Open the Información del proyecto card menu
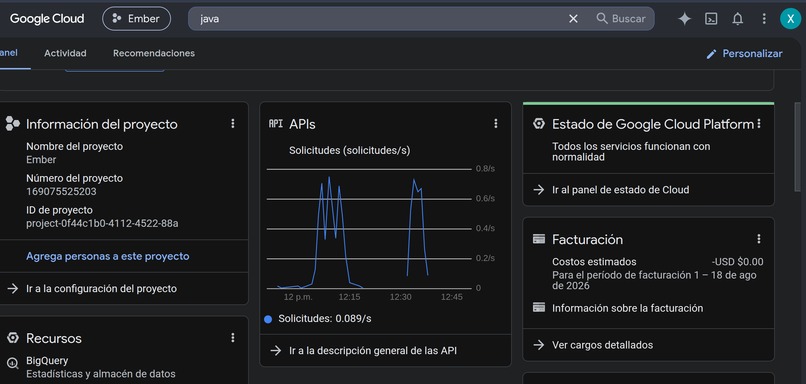This screenshot has width=806, height=384. pyautogui.click(x=233, y=123)
